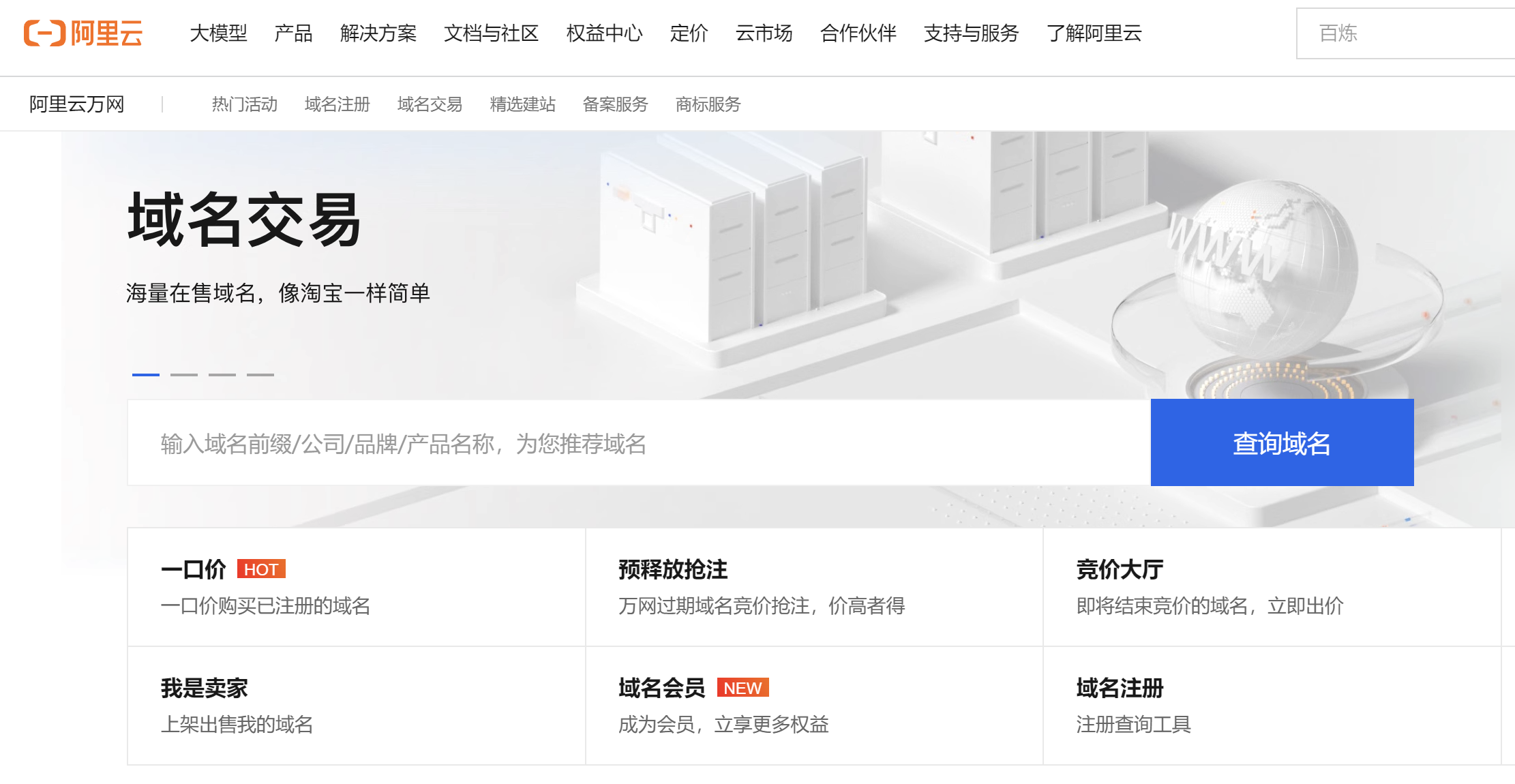Open the 解决方案 menu
Viewport: 1515px width, 784px height.
[378, 33]
